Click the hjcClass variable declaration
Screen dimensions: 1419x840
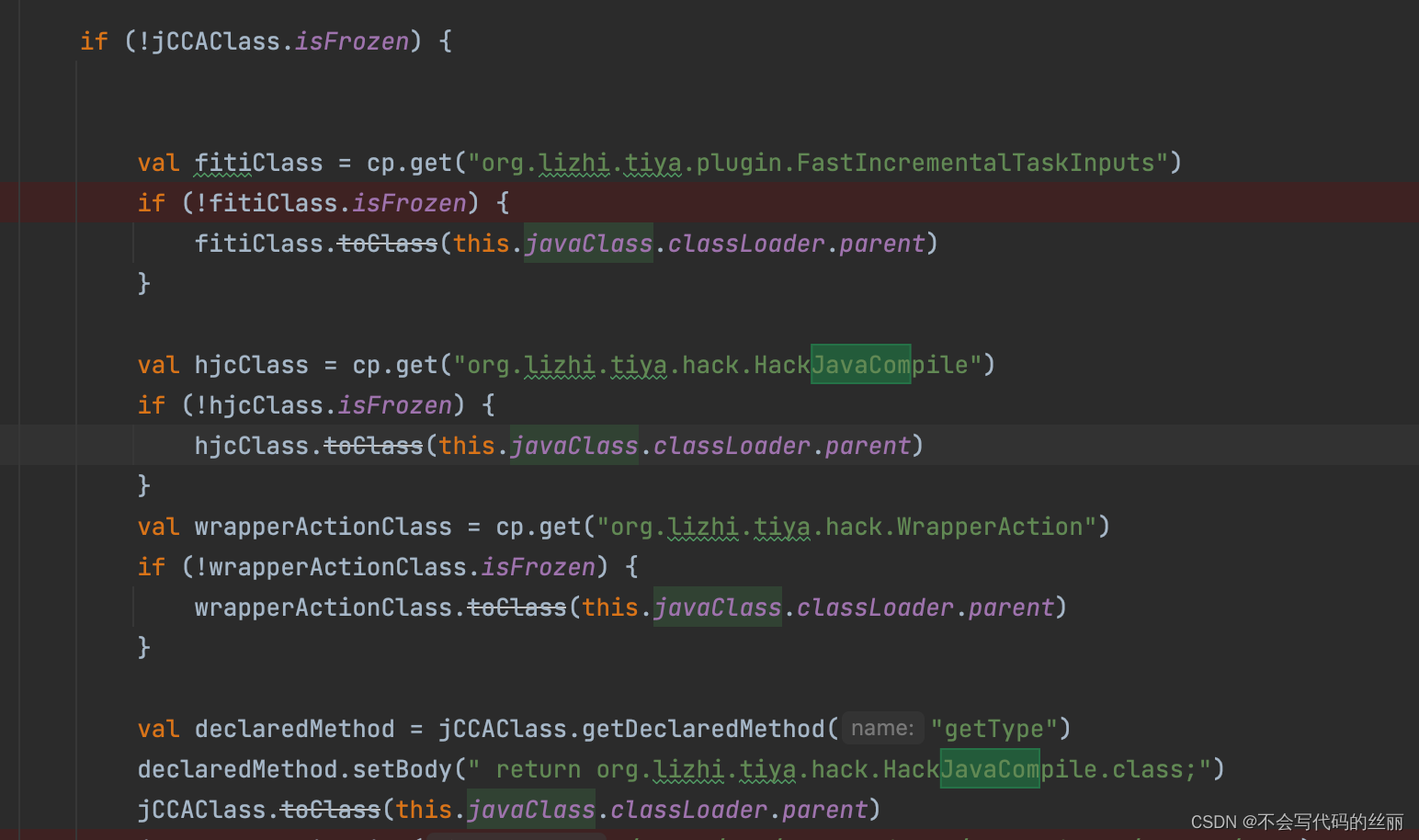(251, 365)
